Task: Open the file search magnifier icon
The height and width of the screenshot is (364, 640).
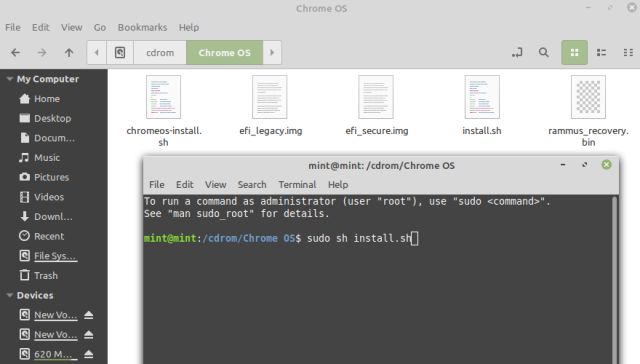Action: [544, 53]
